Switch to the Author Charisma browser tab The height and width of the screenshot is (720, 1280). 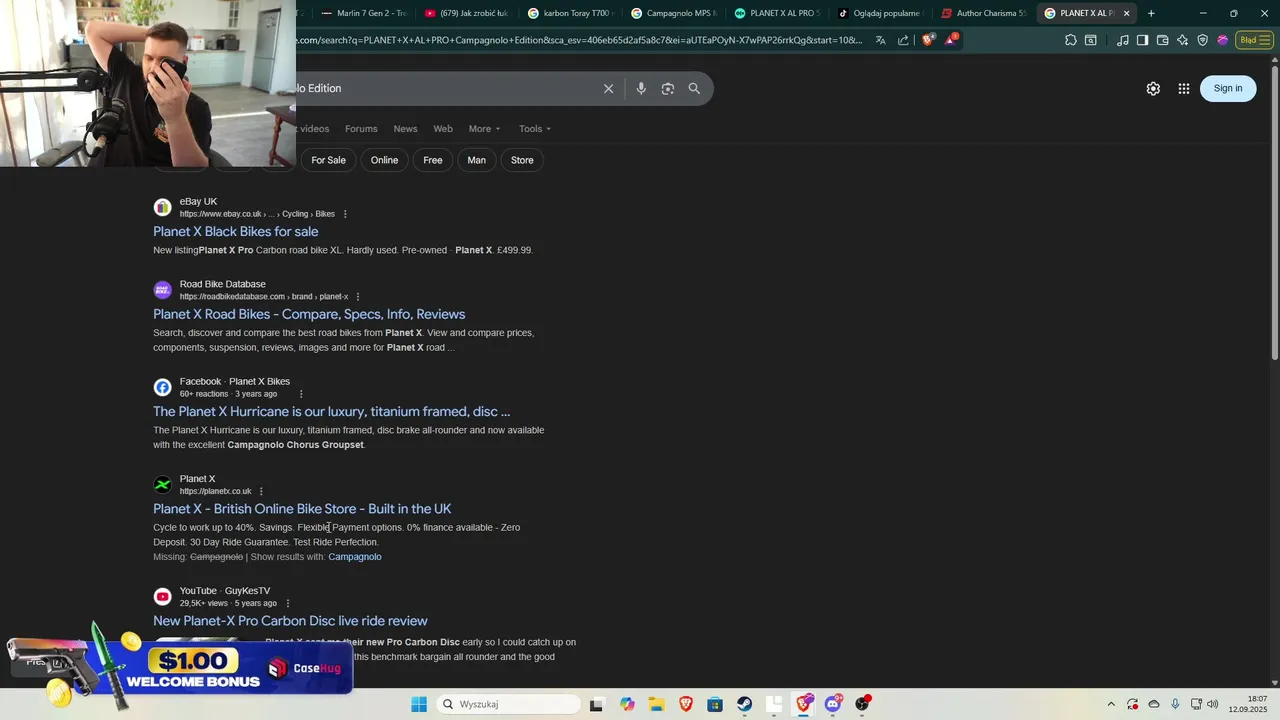click(x=984, y=13)
